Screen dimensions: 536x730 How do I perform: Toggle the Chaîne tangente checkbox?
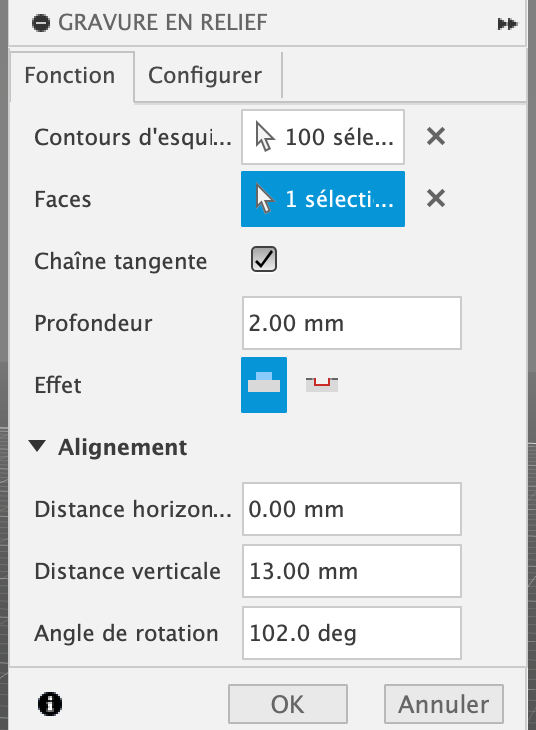264,259
